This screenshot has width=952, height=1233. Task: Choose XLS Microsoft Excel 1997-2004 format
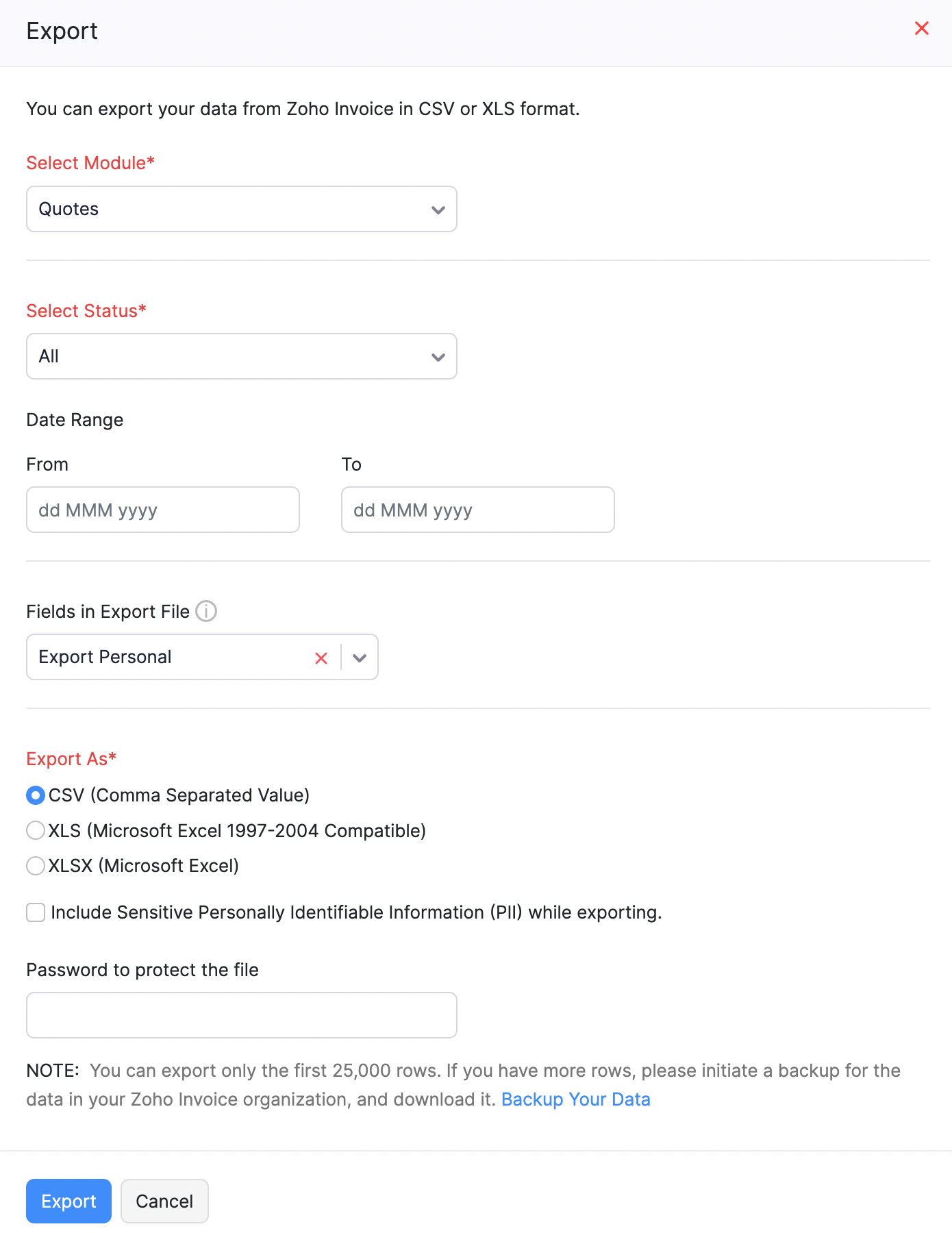pyautogui.click(x=36, y=831)
